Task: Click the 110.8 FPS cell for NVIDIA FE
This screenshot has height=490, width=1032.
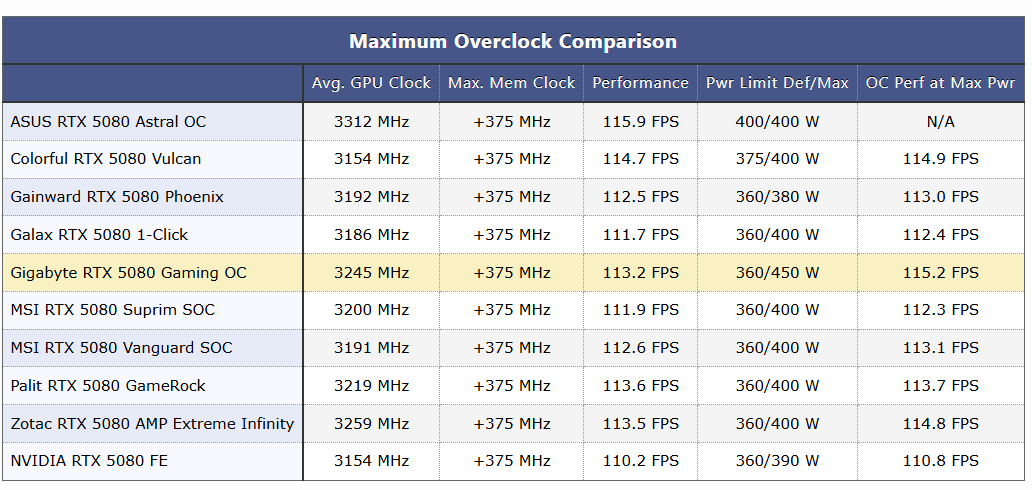Action: [941, 461]
